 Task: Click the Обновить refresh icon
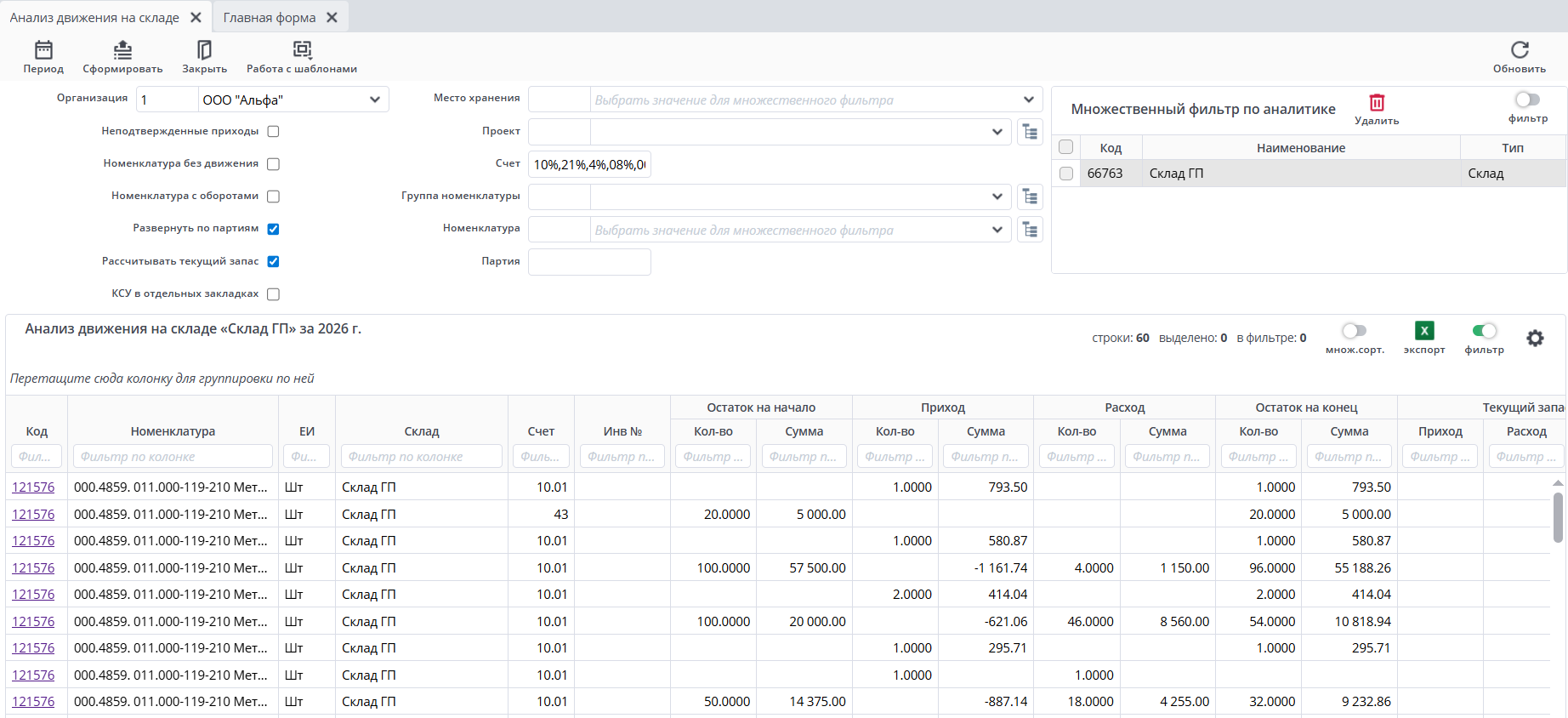click(x=1520, y=51)
